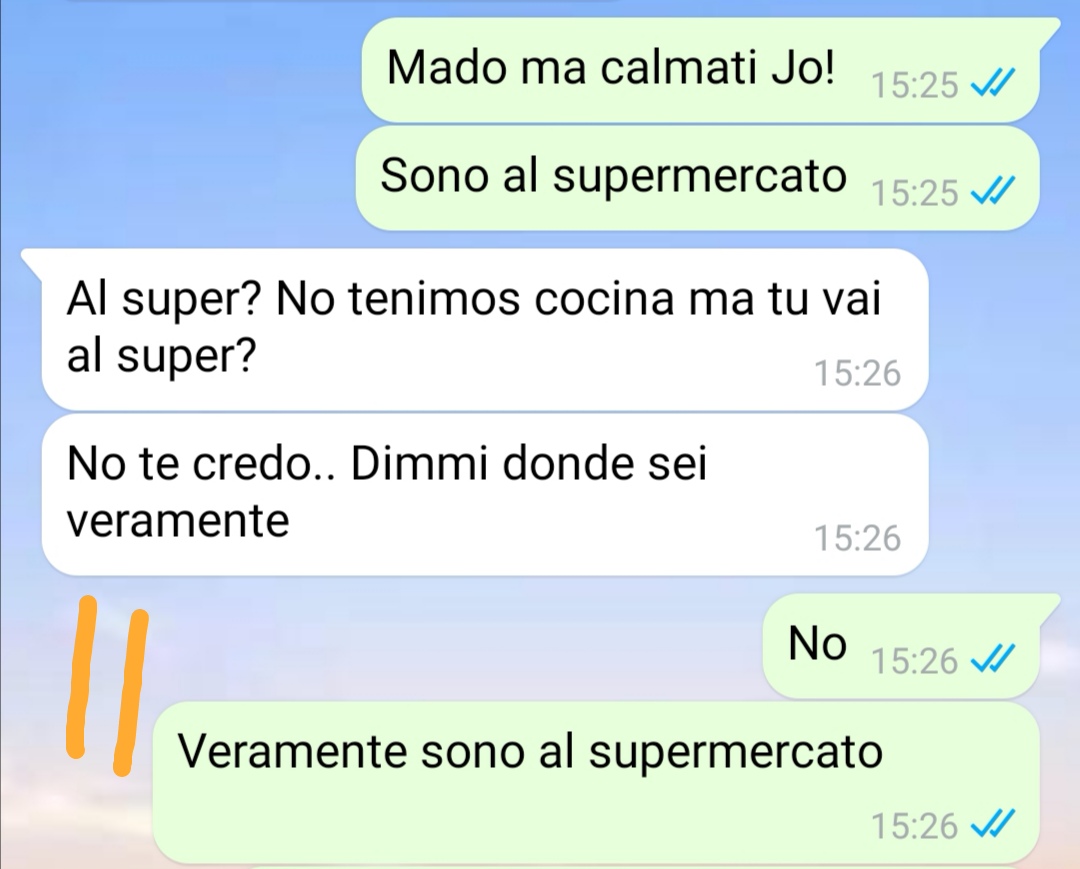Select the short "No" reply bubble

pyautogui.click(x=911, y=645)
